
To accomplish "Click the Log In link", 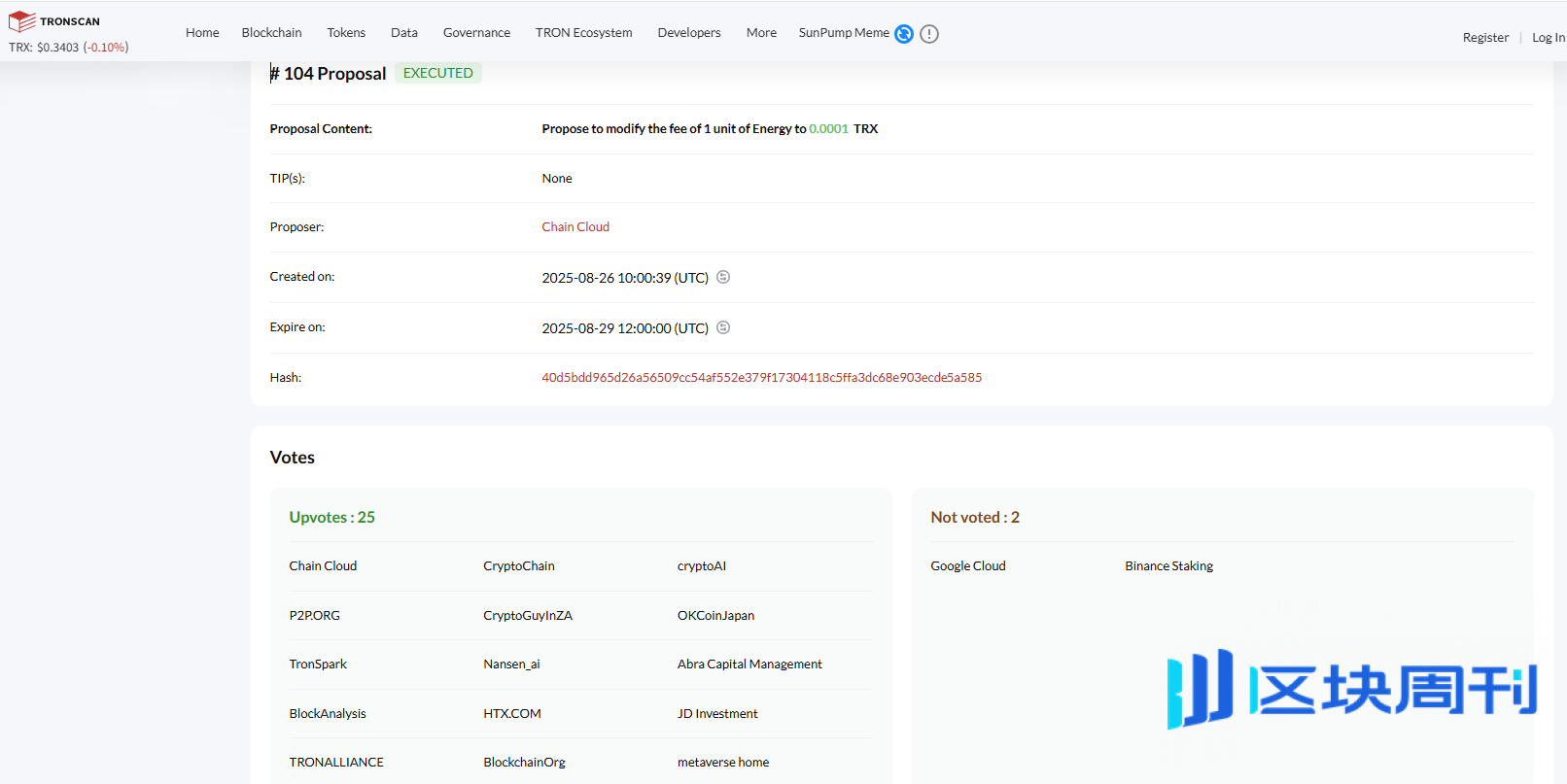I will [1549, 38].
